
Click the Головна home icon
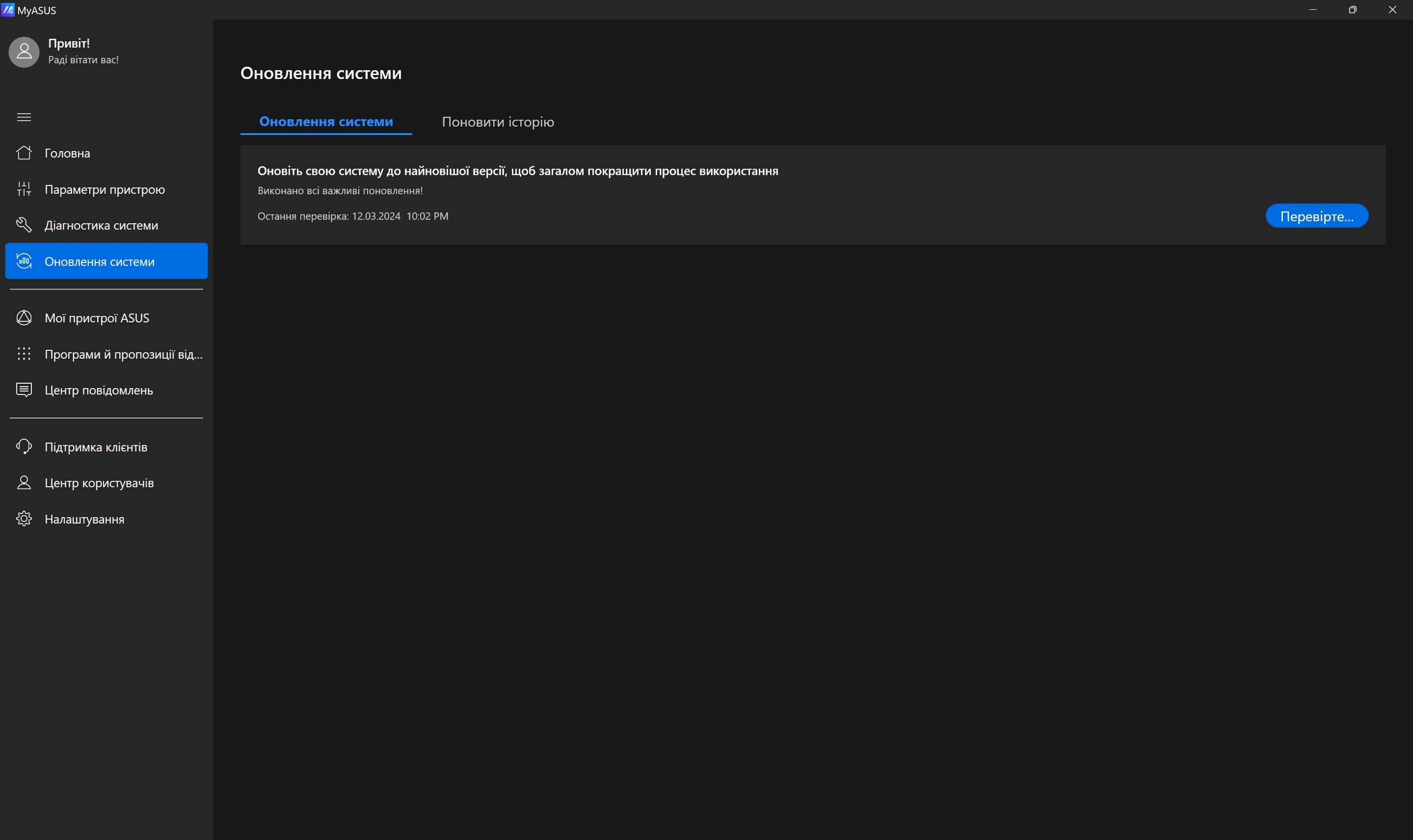tap(24, 153)
